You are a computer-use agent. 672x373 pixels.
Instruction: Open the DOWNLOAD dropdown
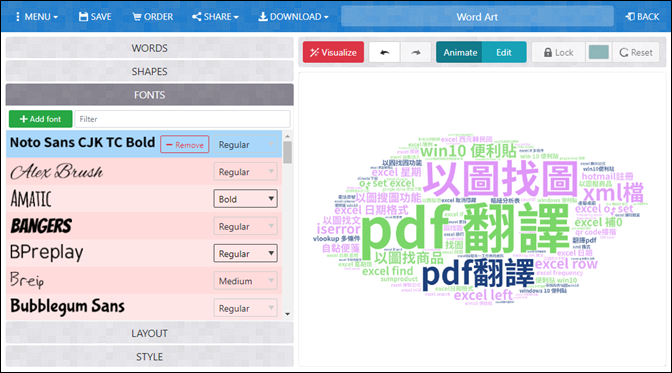point(293,17)
